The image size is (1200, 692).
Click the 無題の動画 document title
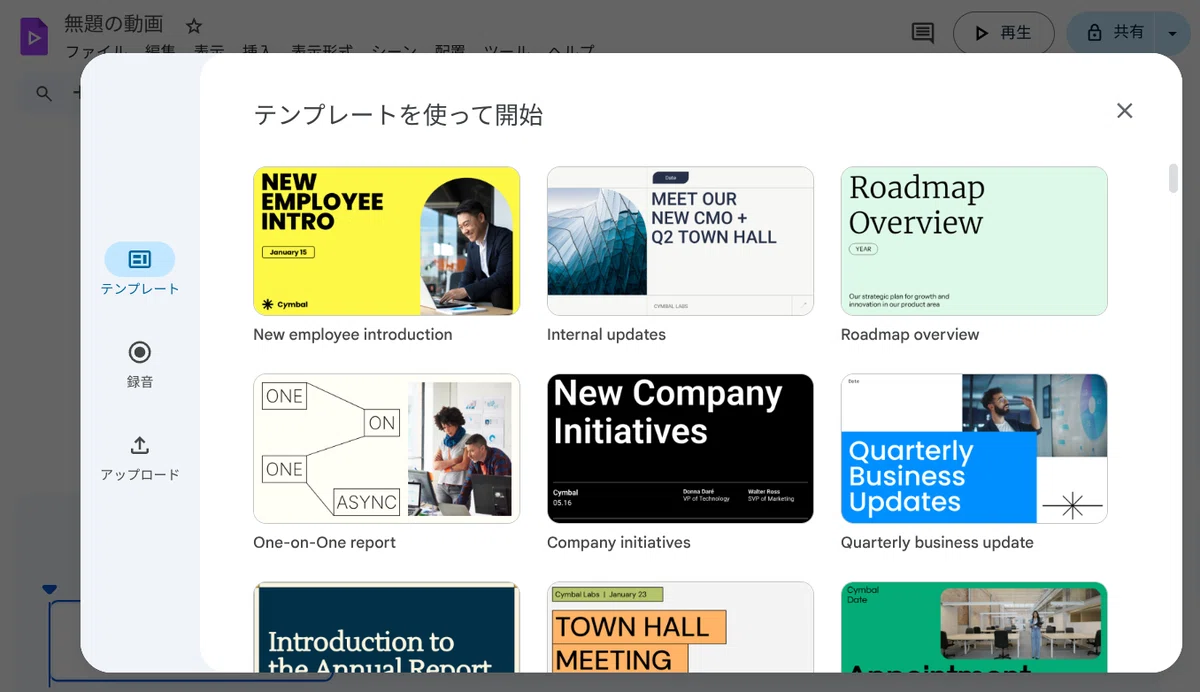coord(114,24)
